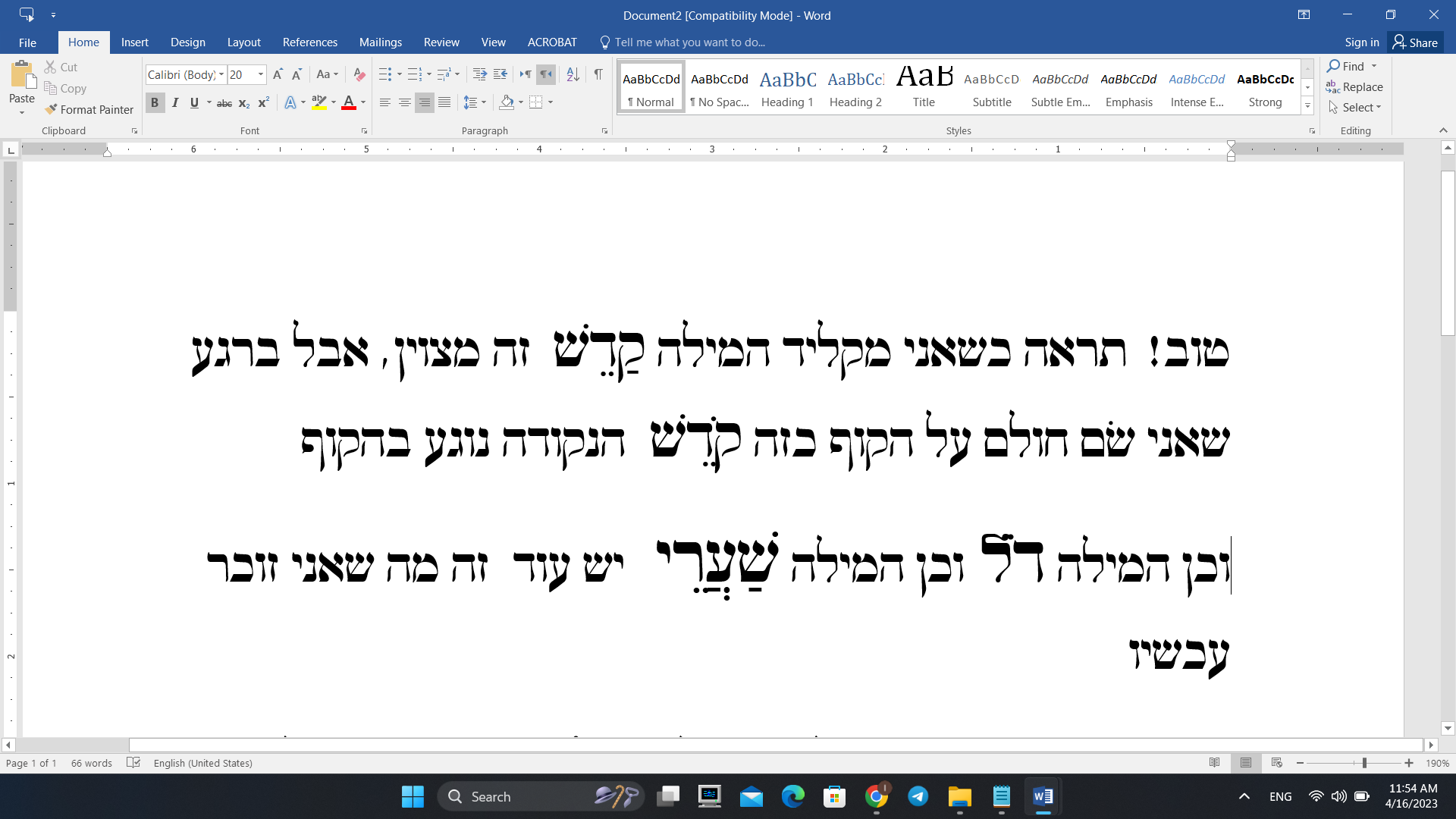
Task: Open the font name dropdown
Action: [221, 74]
